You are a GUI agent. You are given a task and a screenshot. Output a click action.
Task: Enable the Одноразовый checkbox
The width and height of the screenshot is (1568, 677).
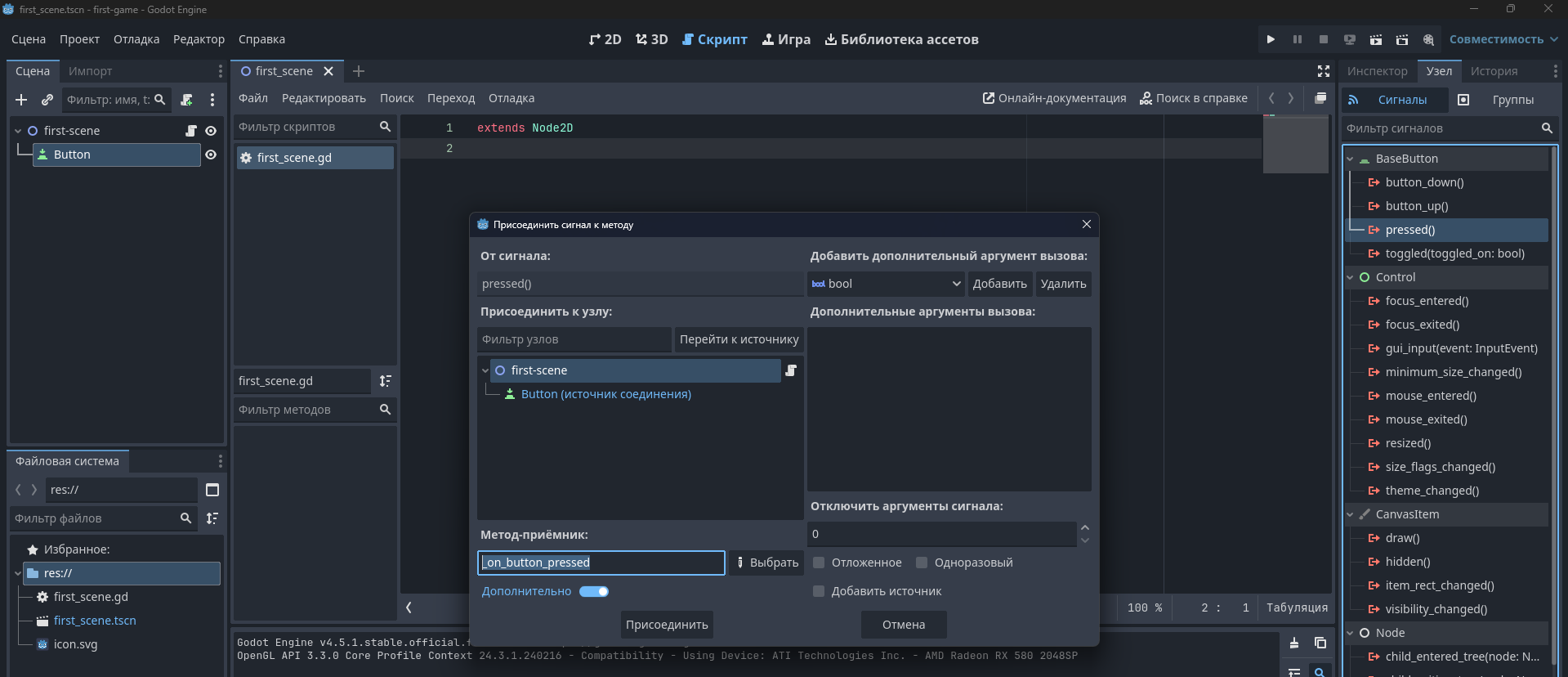922,563
